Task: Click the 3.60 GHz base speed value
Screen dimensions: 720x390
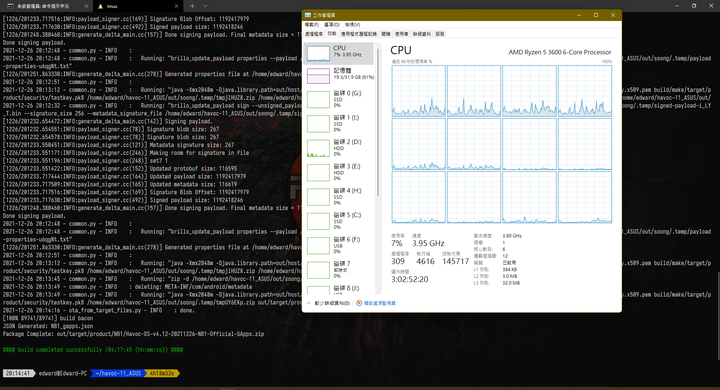Action: 512,236
